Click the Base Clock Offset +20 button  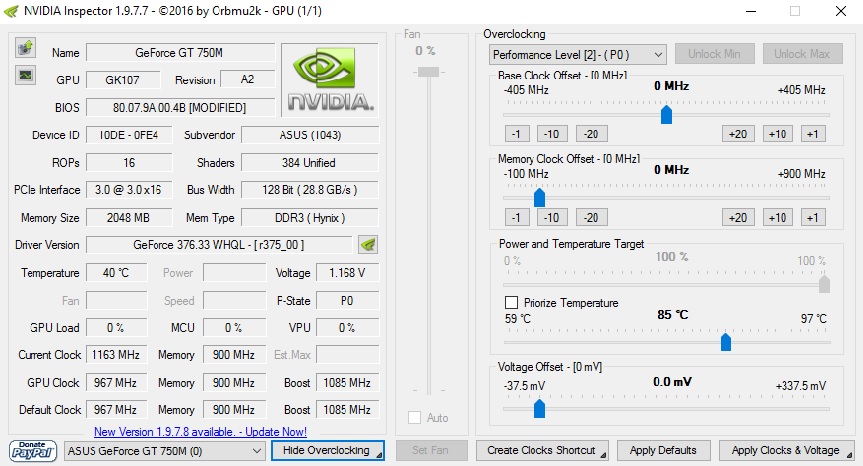(x=738, y=134)
